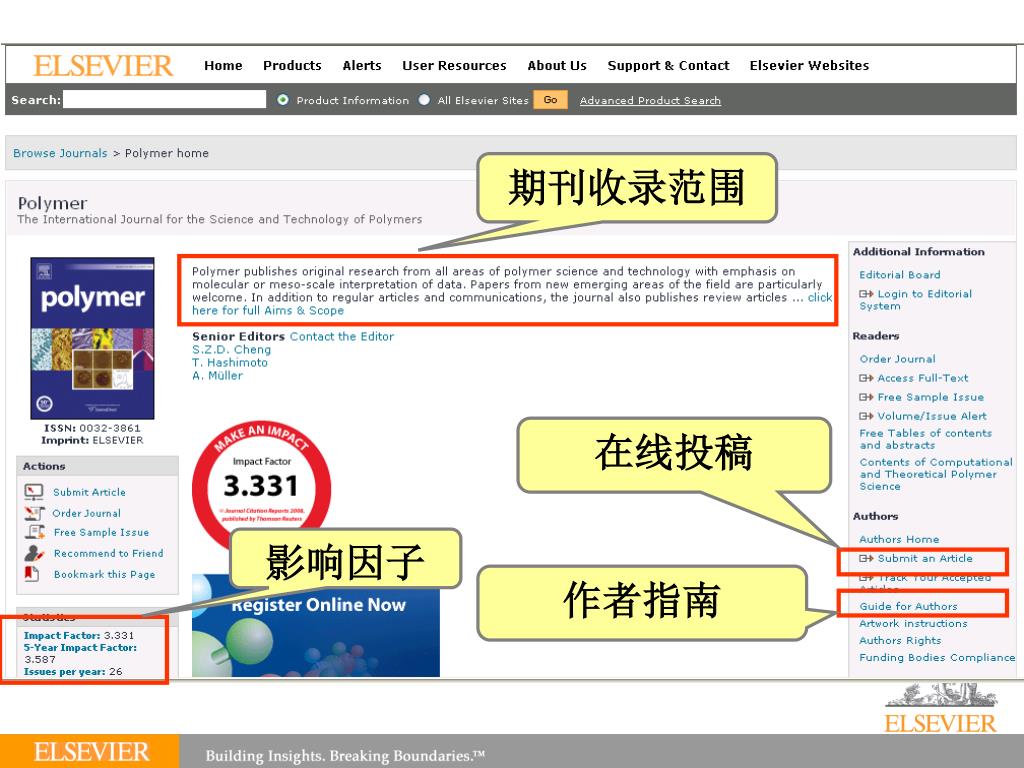
Task: Open Volume/Issue Alert link
Action: coord(932,416)
